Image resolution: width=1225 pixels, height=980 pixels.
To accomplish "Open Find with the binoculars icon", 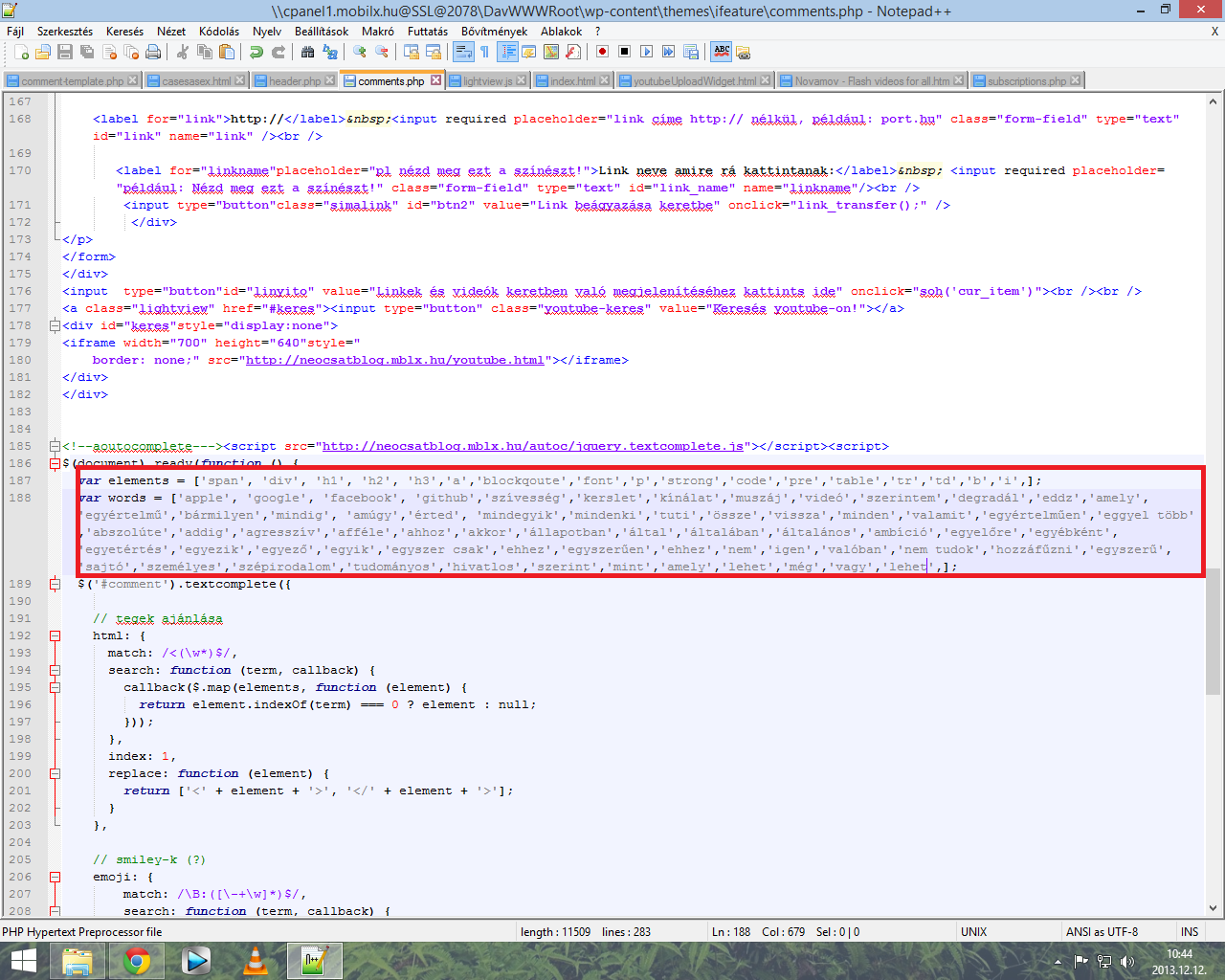I will [307, 52].
